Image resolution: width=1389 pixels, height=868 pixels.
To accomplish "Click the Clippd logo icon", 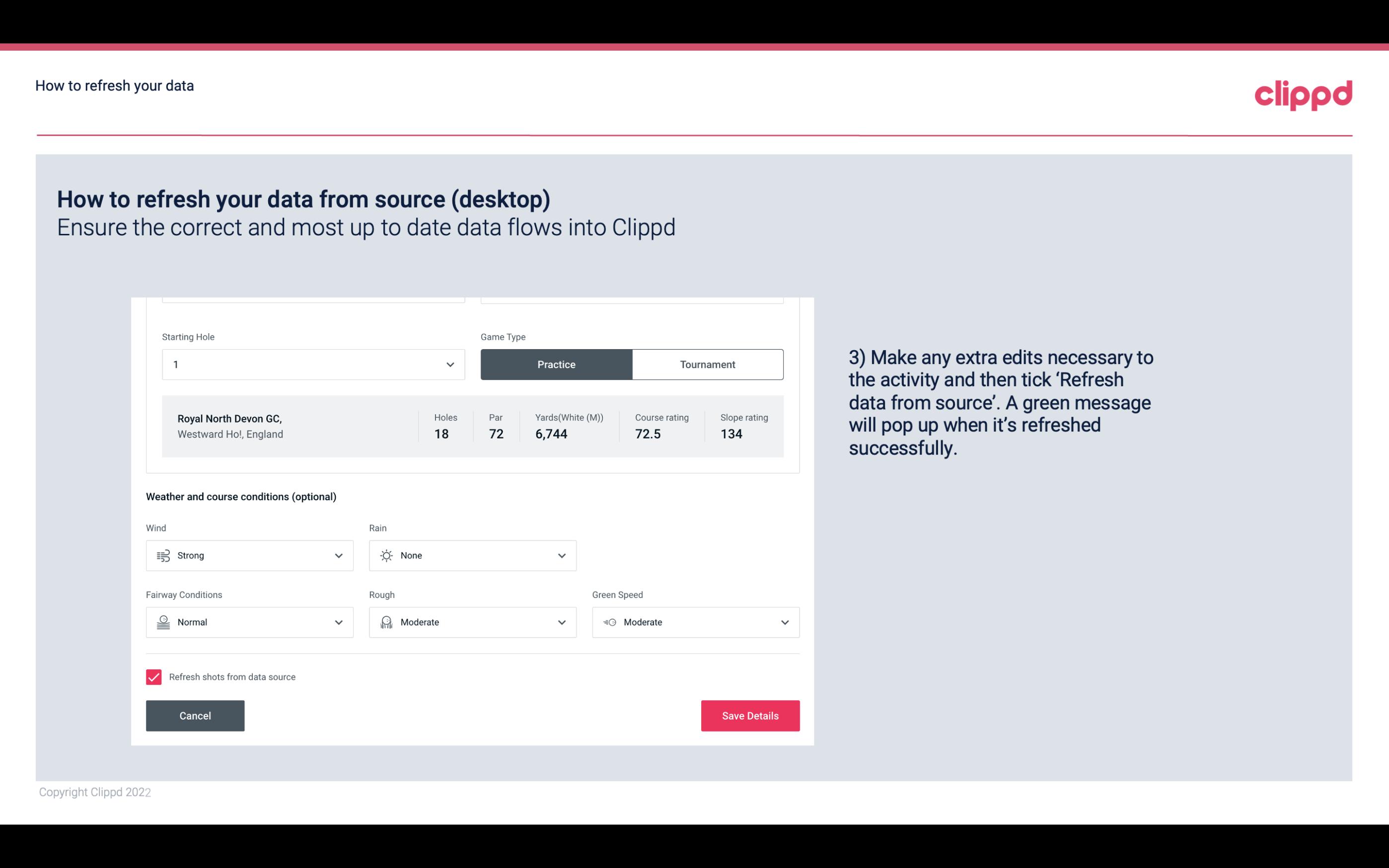I will click(1303, 93).
